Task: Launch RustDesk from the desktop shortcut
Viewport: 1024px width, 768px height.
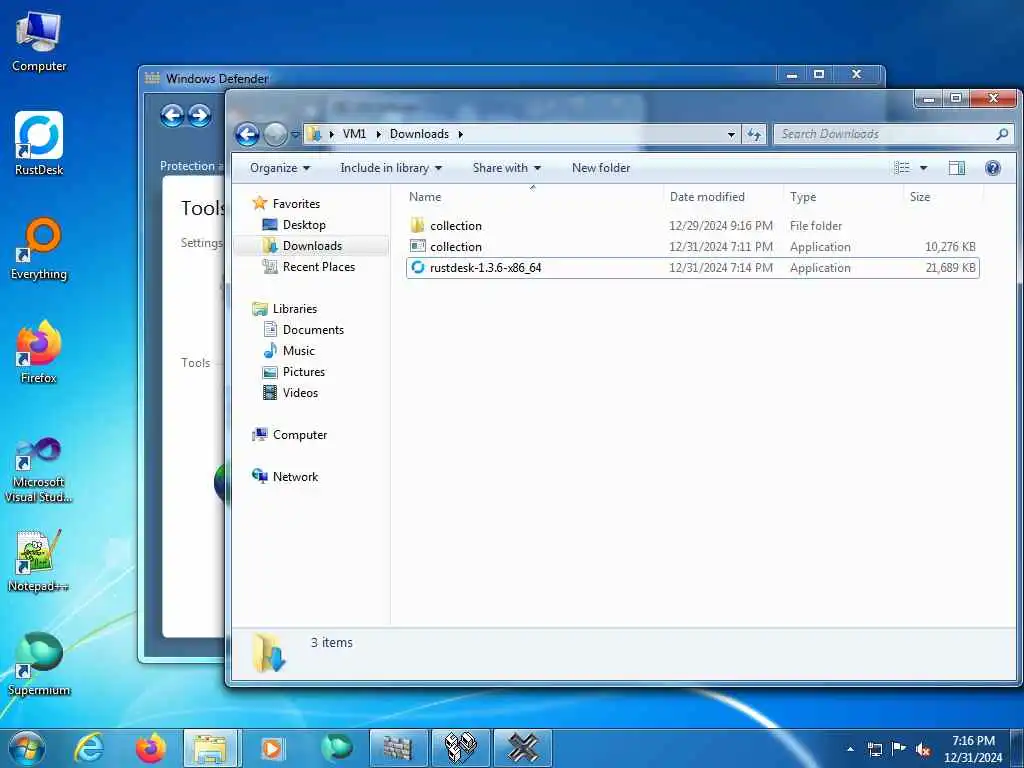Action: (x=39, y=143)
